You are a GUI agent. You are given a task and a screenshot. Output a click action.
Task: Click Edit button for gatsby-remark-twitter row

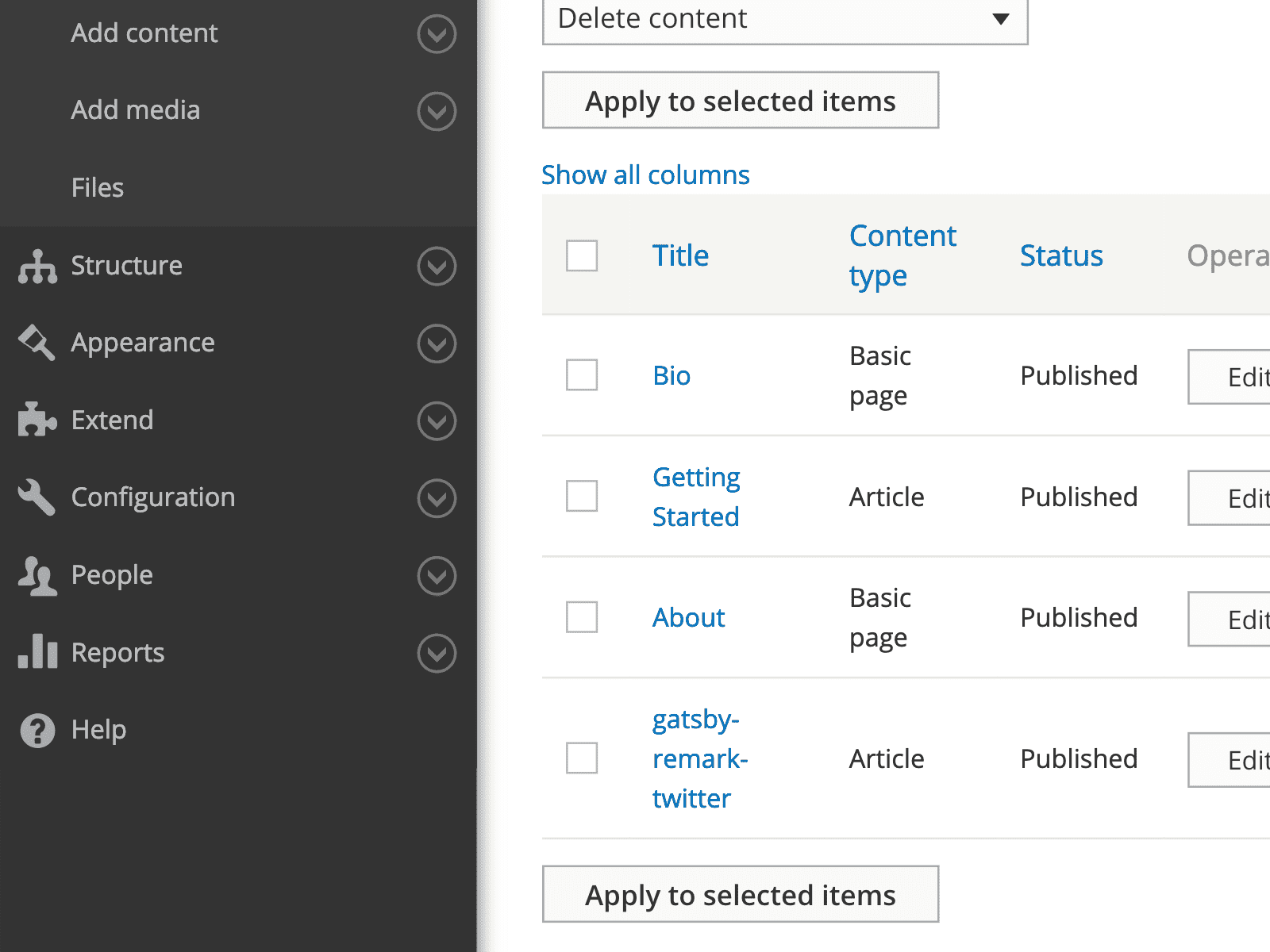1230,760
